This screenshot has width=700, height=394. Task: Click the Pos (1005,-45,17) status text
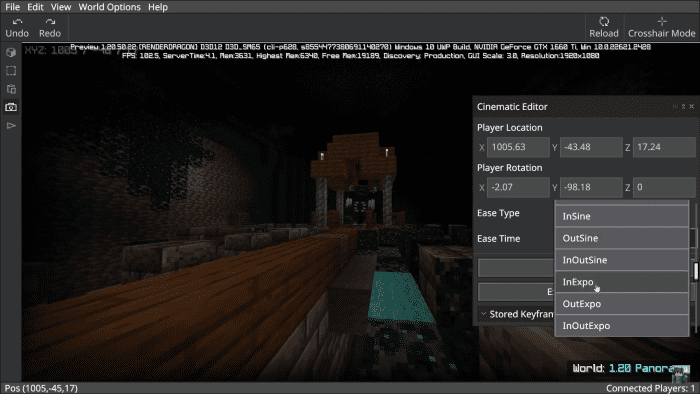click(41, 388)
